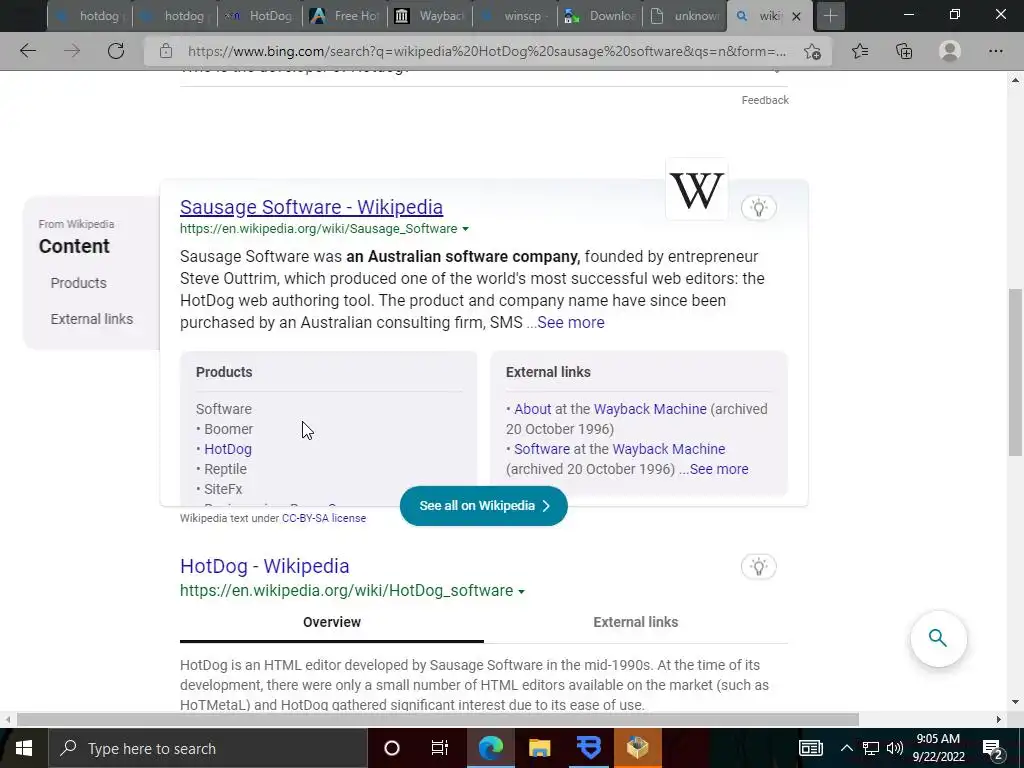Open the notification center
The width and height of the screenshot is (1024, 768).
pyautogui.click(x=993, y=748)
